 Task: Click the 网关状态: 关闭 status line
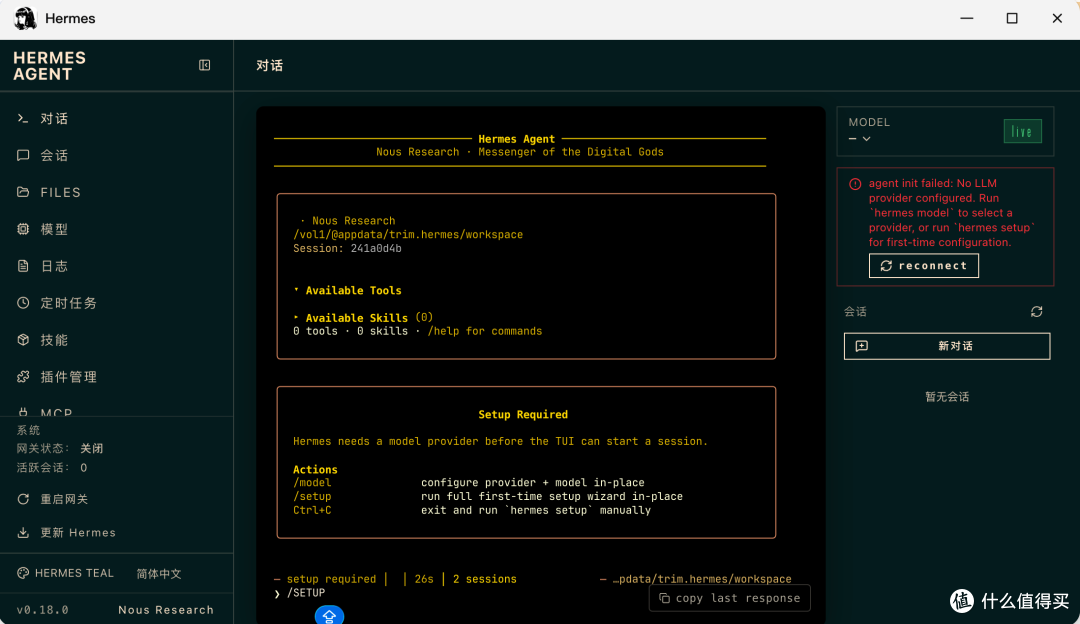60,448
